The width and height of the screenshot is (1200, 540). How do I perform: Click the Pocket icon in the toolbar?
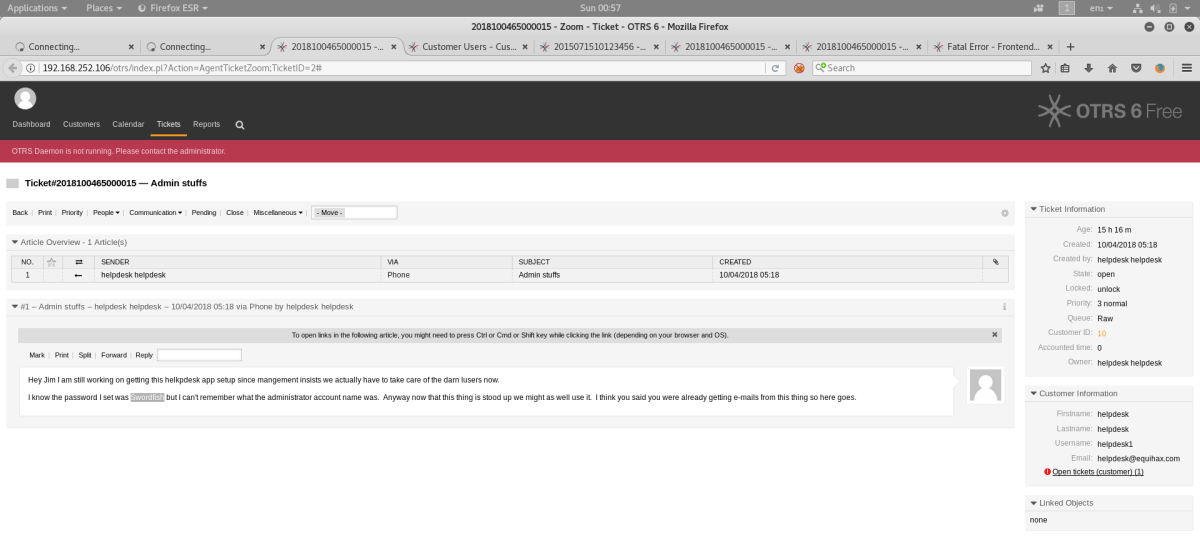pos(1136,68)
